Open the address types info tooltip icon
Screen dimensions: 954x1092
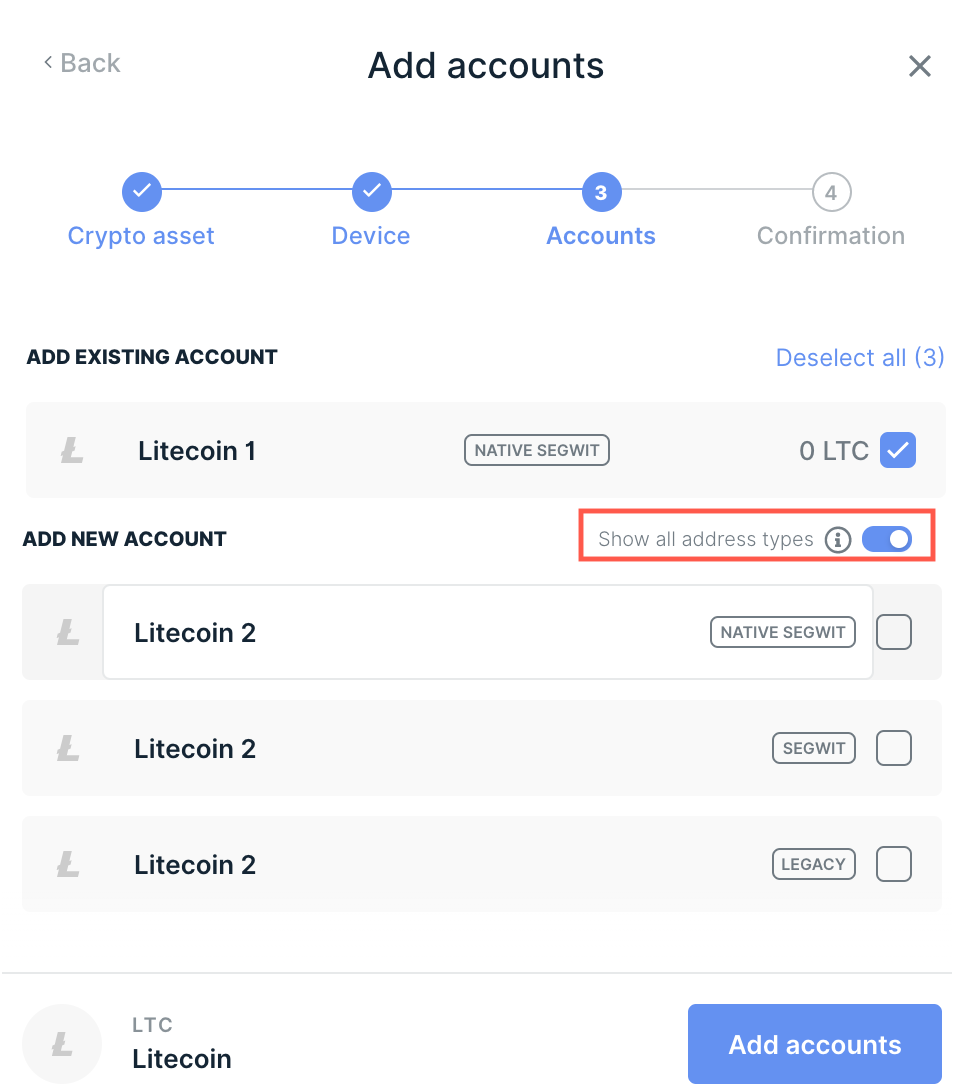838,539
